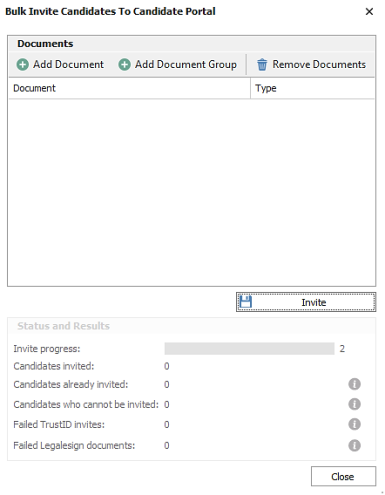
Task: Click Candidates who cannot be invited label
Action: [86, 404]
